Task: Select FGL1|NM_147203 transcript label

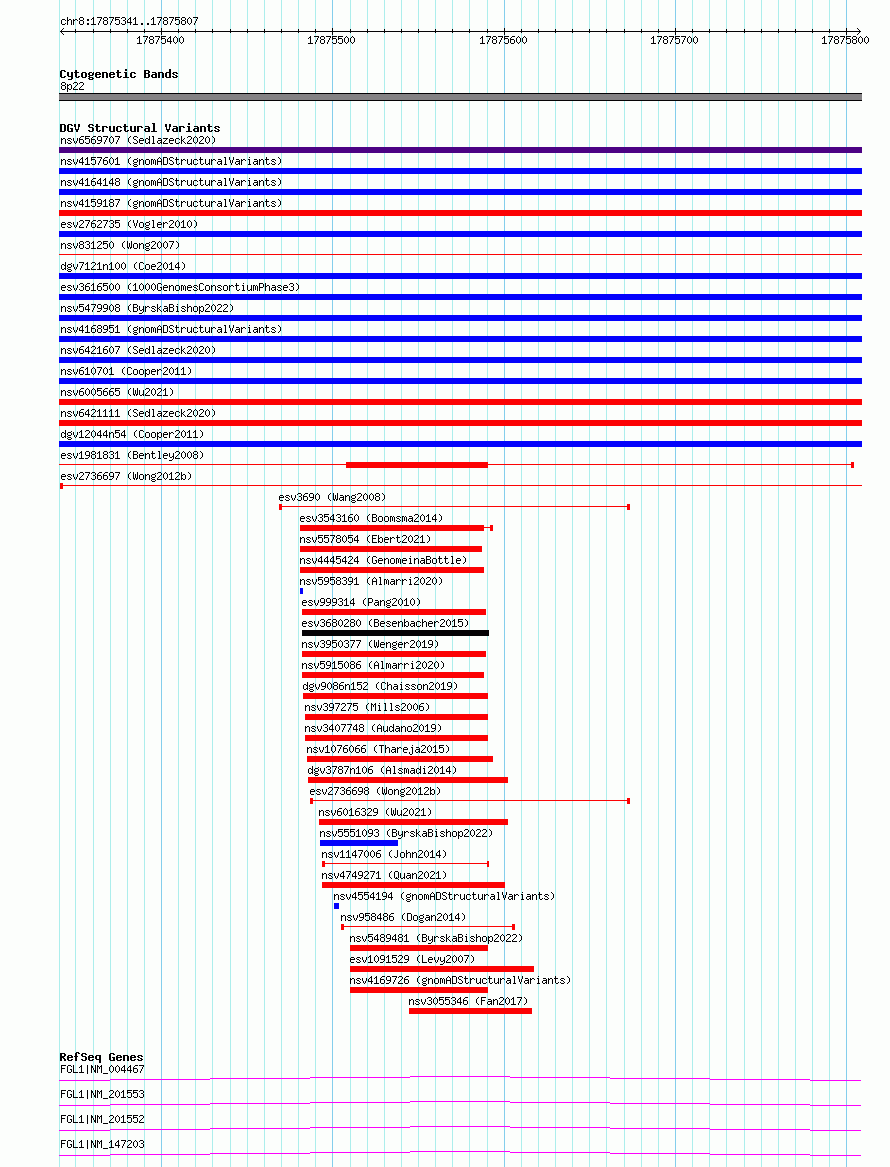Action: [102, 1144]
